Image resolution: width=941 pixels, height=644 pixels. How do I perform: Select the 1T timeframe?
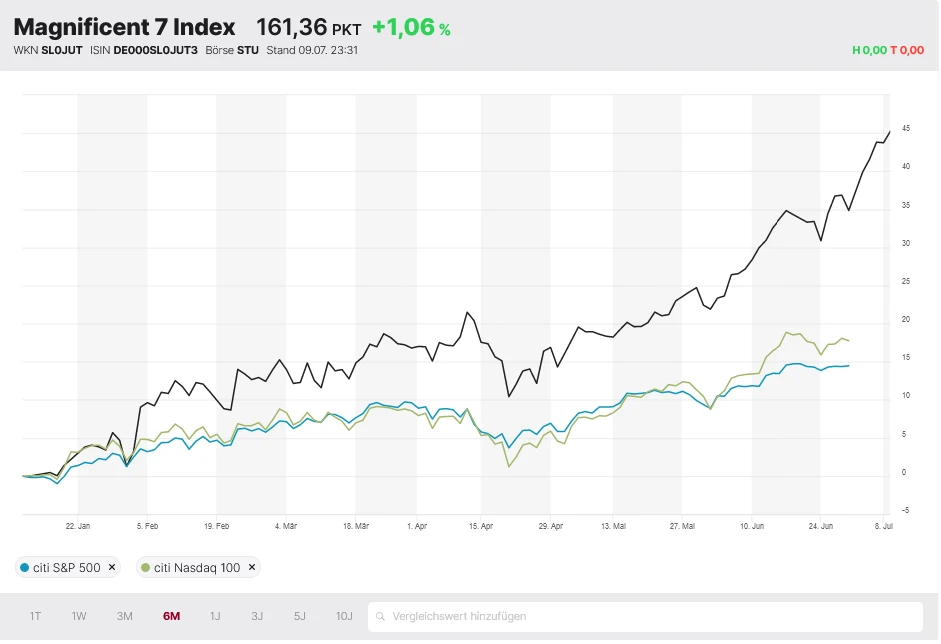click(34, 616)
